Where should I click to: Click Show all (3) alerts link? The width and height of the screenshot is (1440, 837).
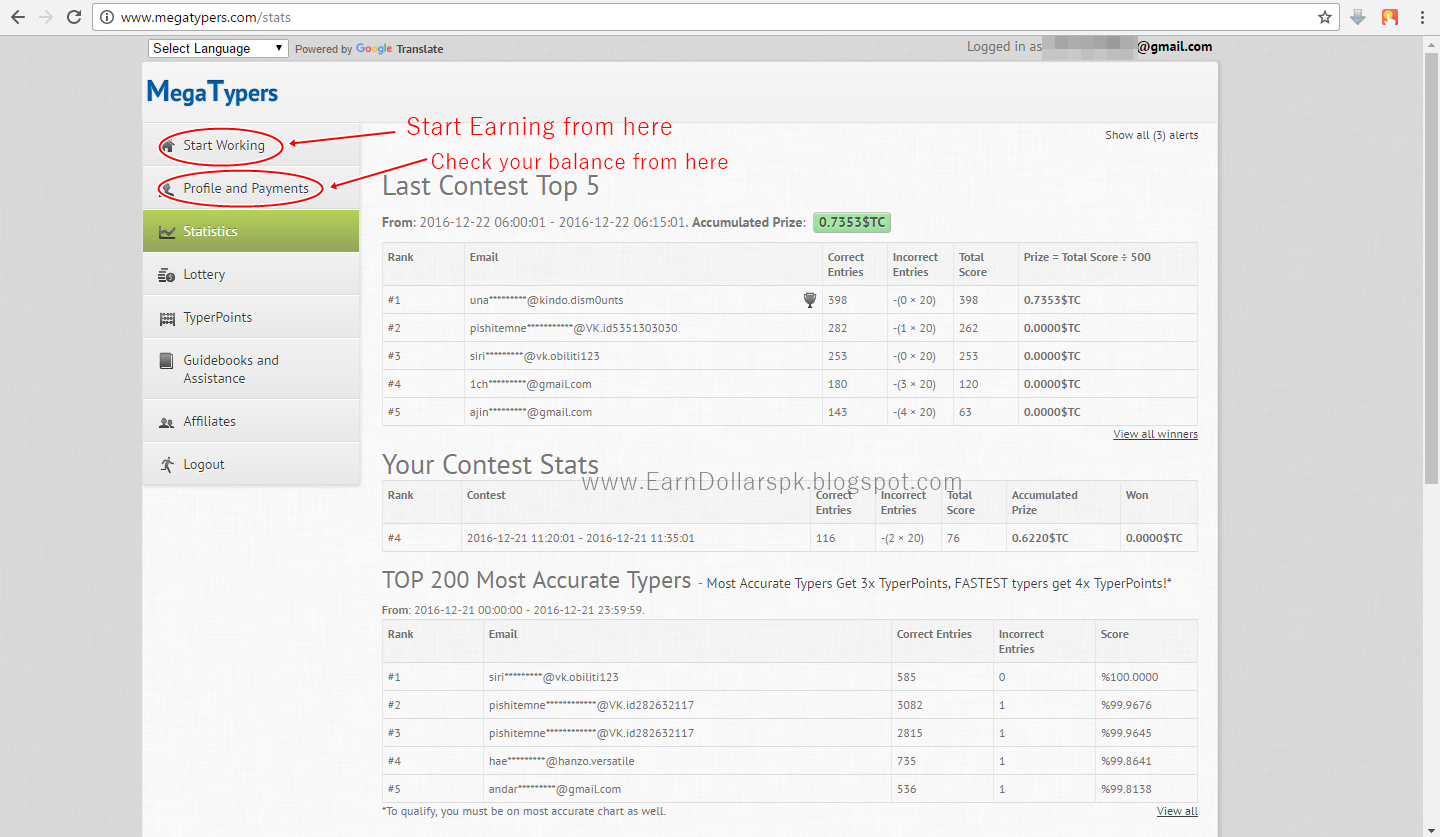(x=1151, y=135)
